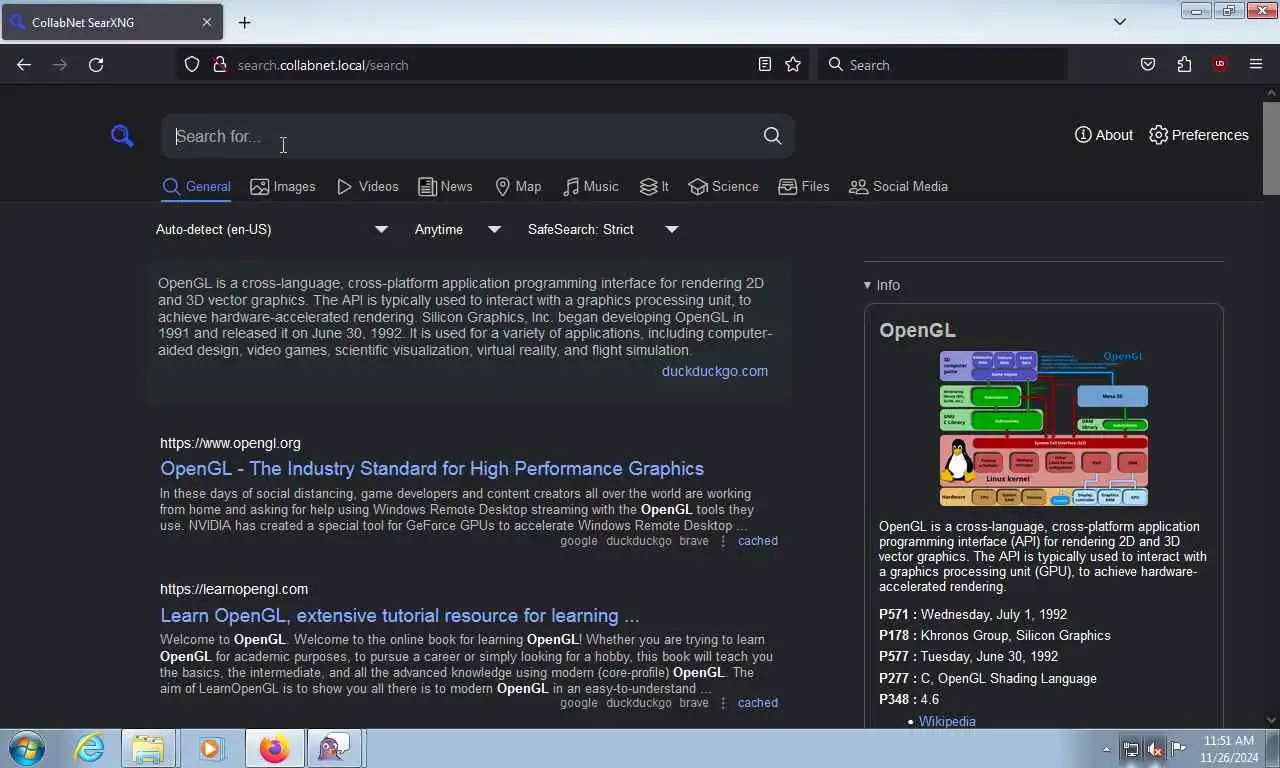Open the Anytime time range dropdown
The image size is (1280, 768).
point(457,229)
